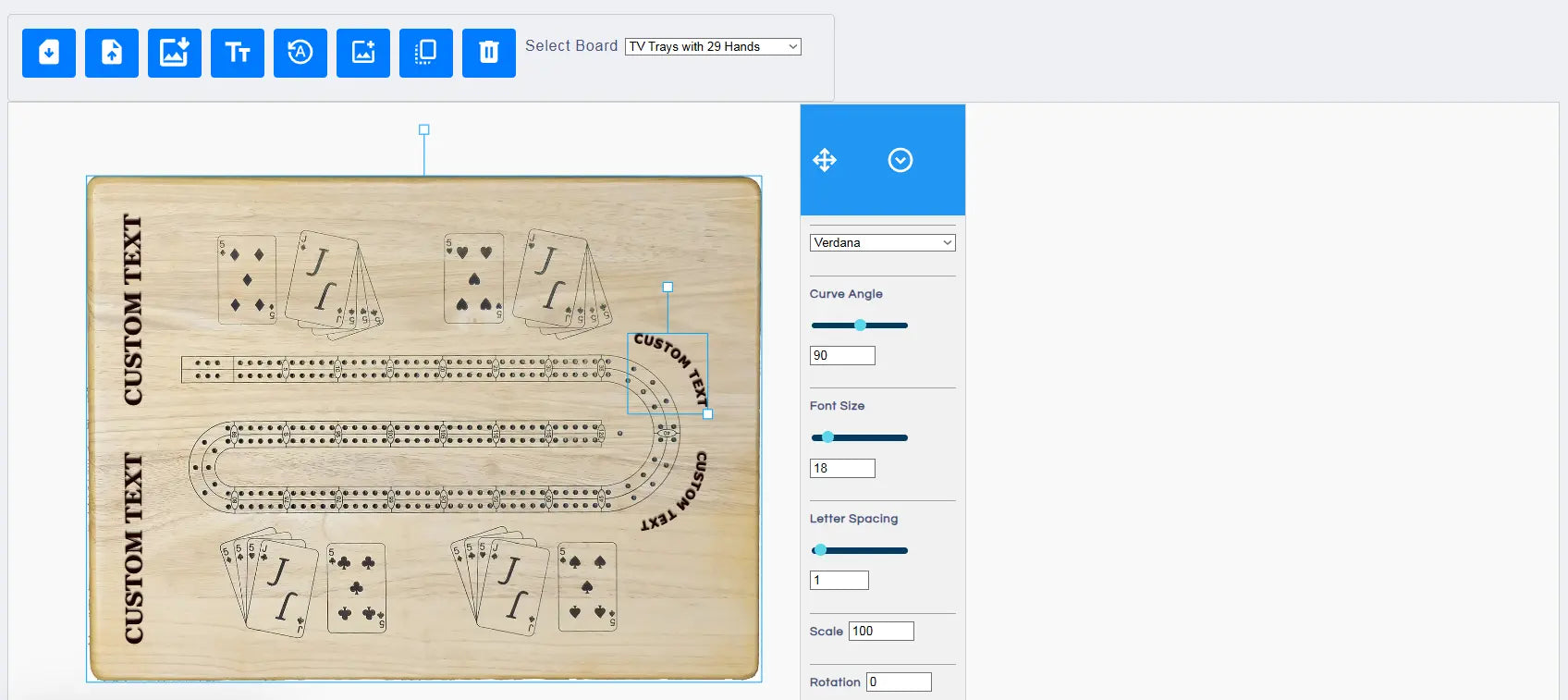Open the Verdana font dropdown

(882, 243)
